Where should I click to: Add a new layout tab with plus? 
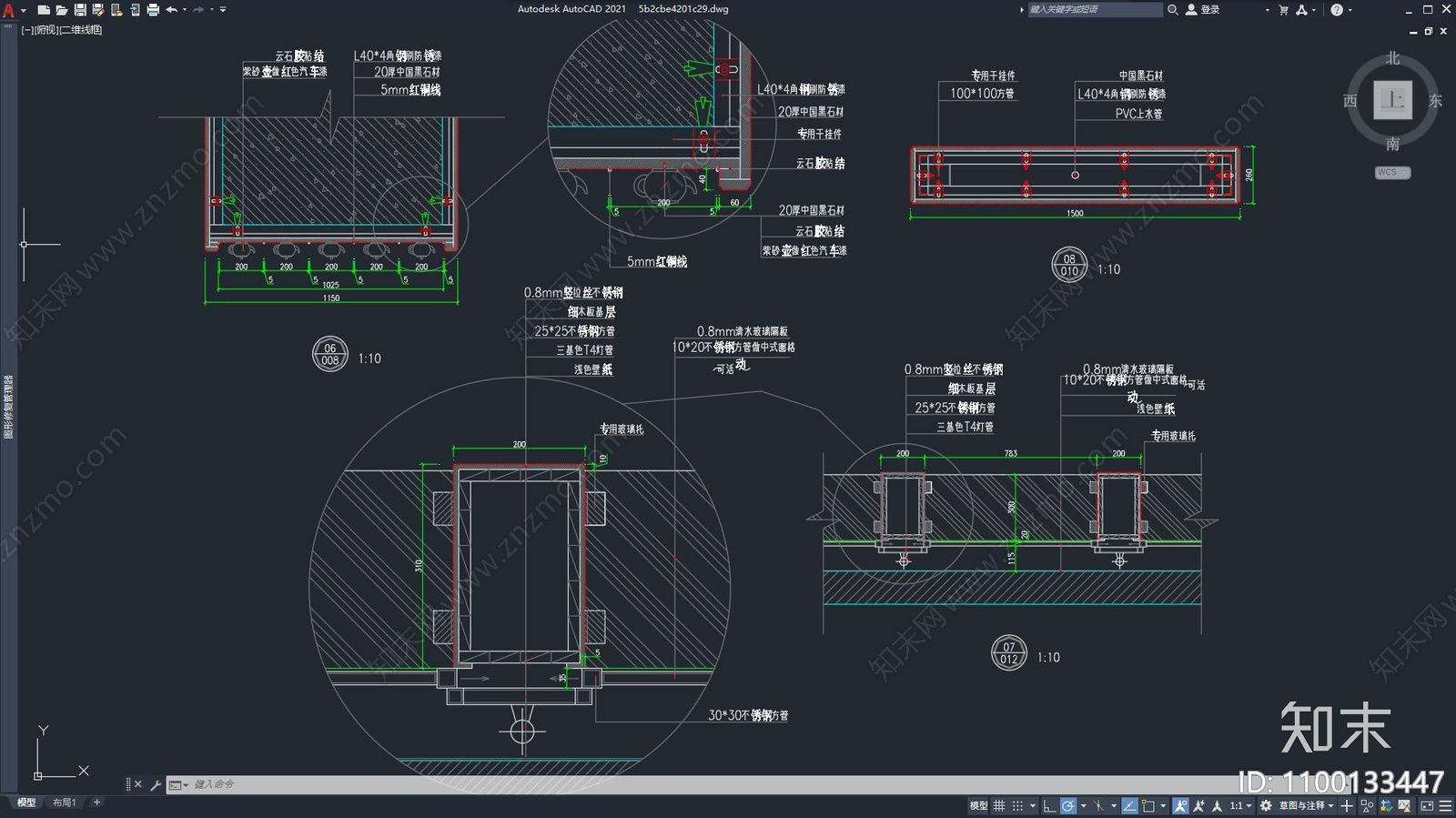coord(97,803)
